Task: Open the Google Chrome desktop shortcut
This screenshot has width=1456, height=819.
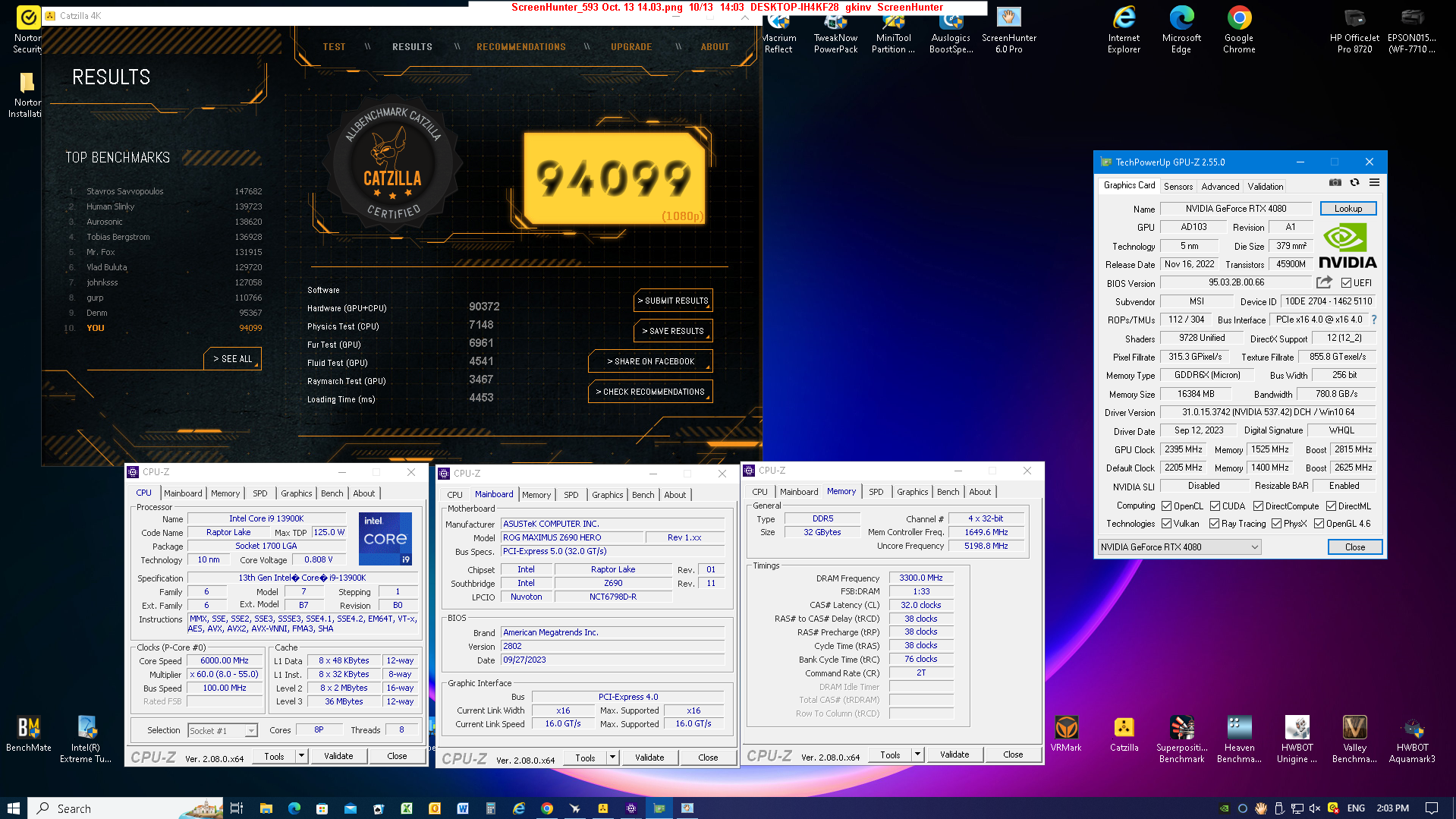Action: [1239, 30]
